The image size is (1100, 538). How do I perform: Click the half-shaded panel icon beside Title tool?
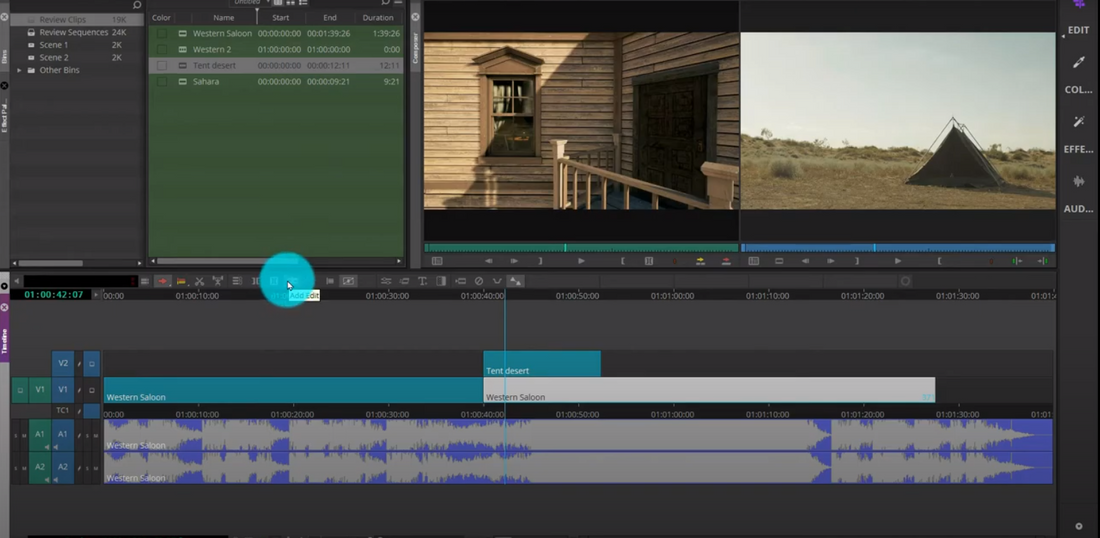point(441,281)
